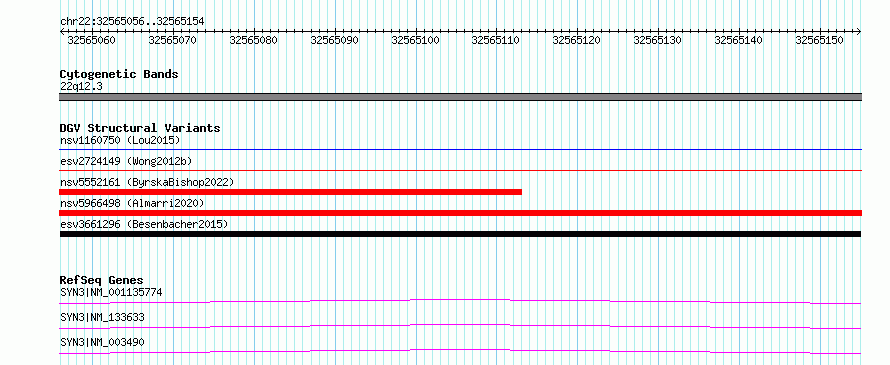This screenshot has width=890, height=365.
Task: Select the RefSeq Genes track title
Action: 101,280
